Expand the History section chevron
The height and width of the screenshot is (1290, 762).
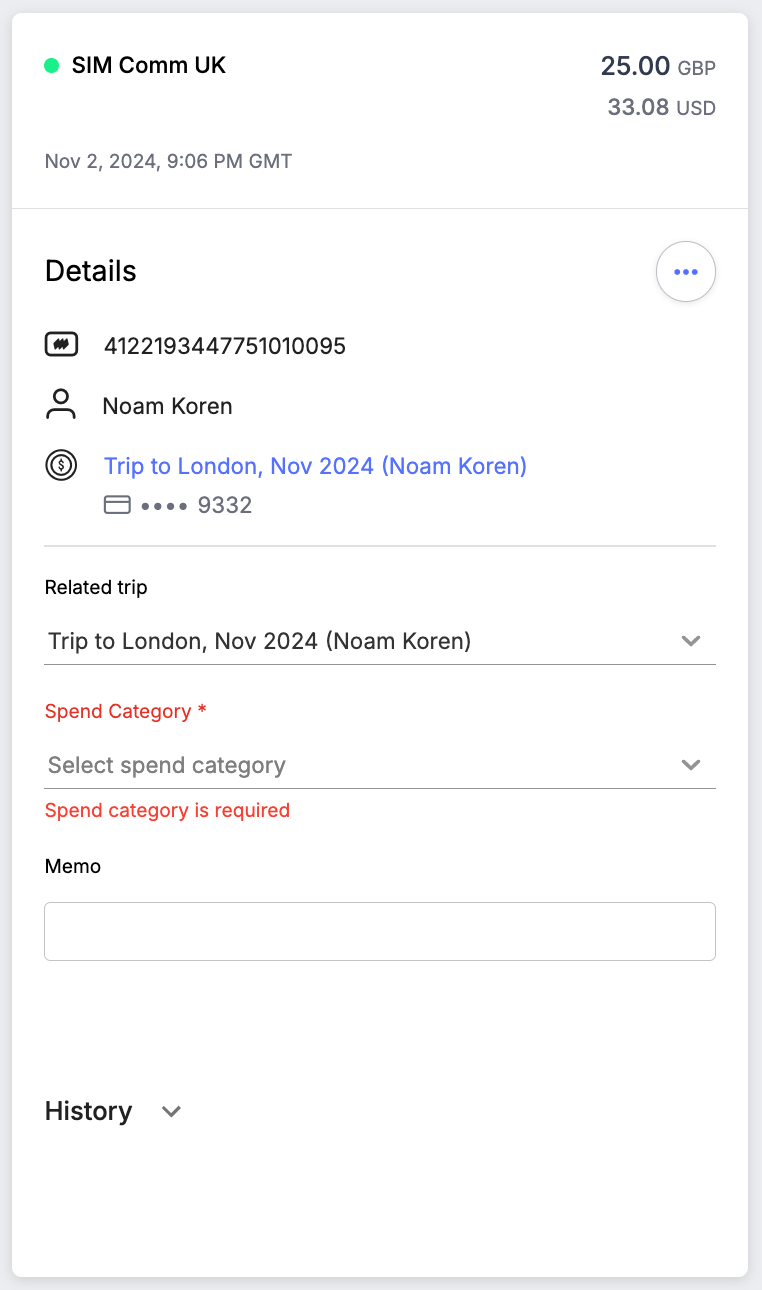(x=171, y=1111)
